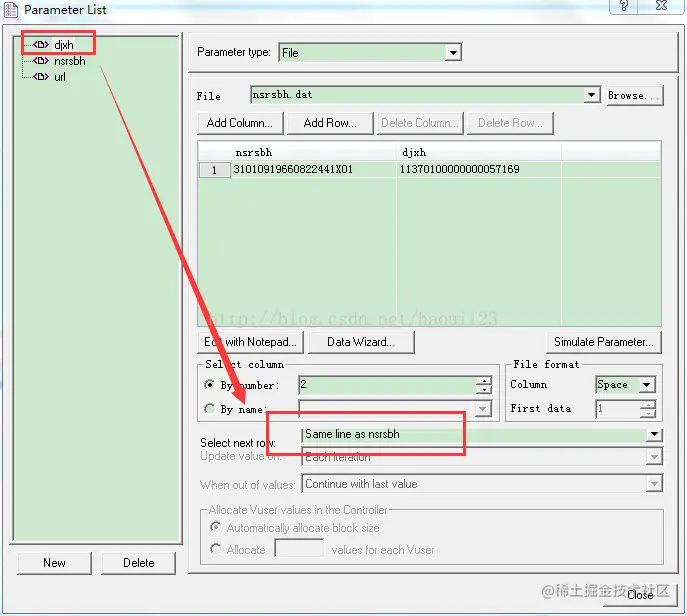Select the nsrsbh parameter in the tree
The image size is (687, 616).
(70, 61)
